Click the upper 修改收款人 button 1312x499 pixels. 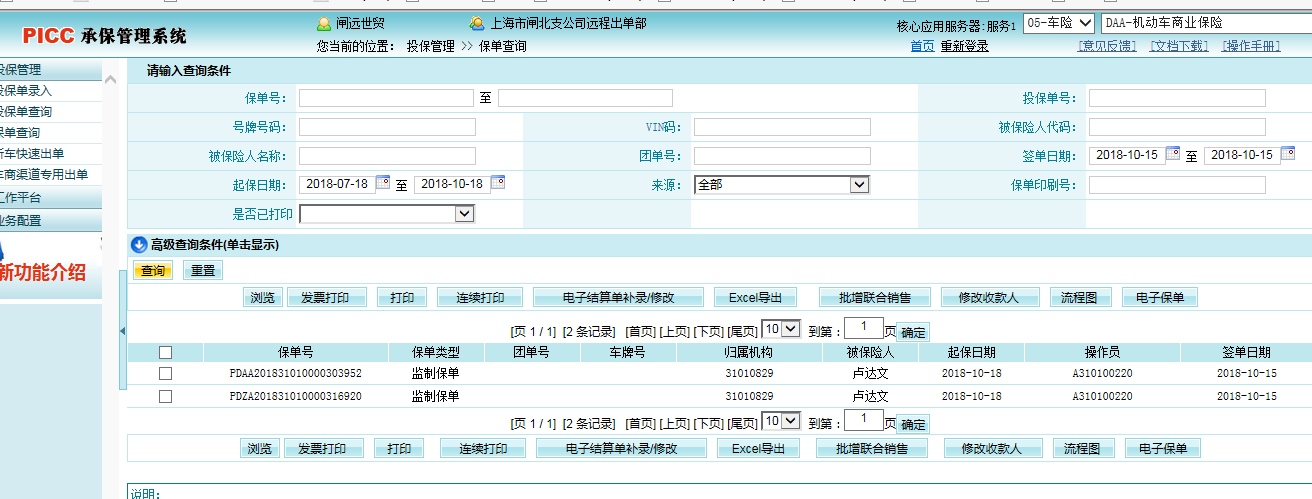[x=988, y=297]
